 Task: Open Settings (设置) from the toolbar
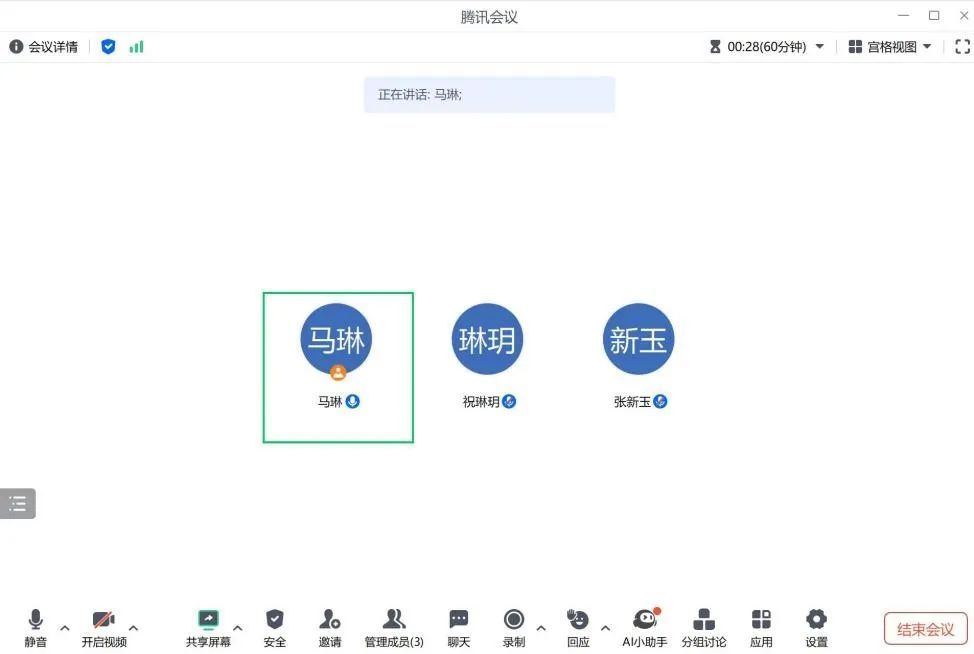pos(816,627)
